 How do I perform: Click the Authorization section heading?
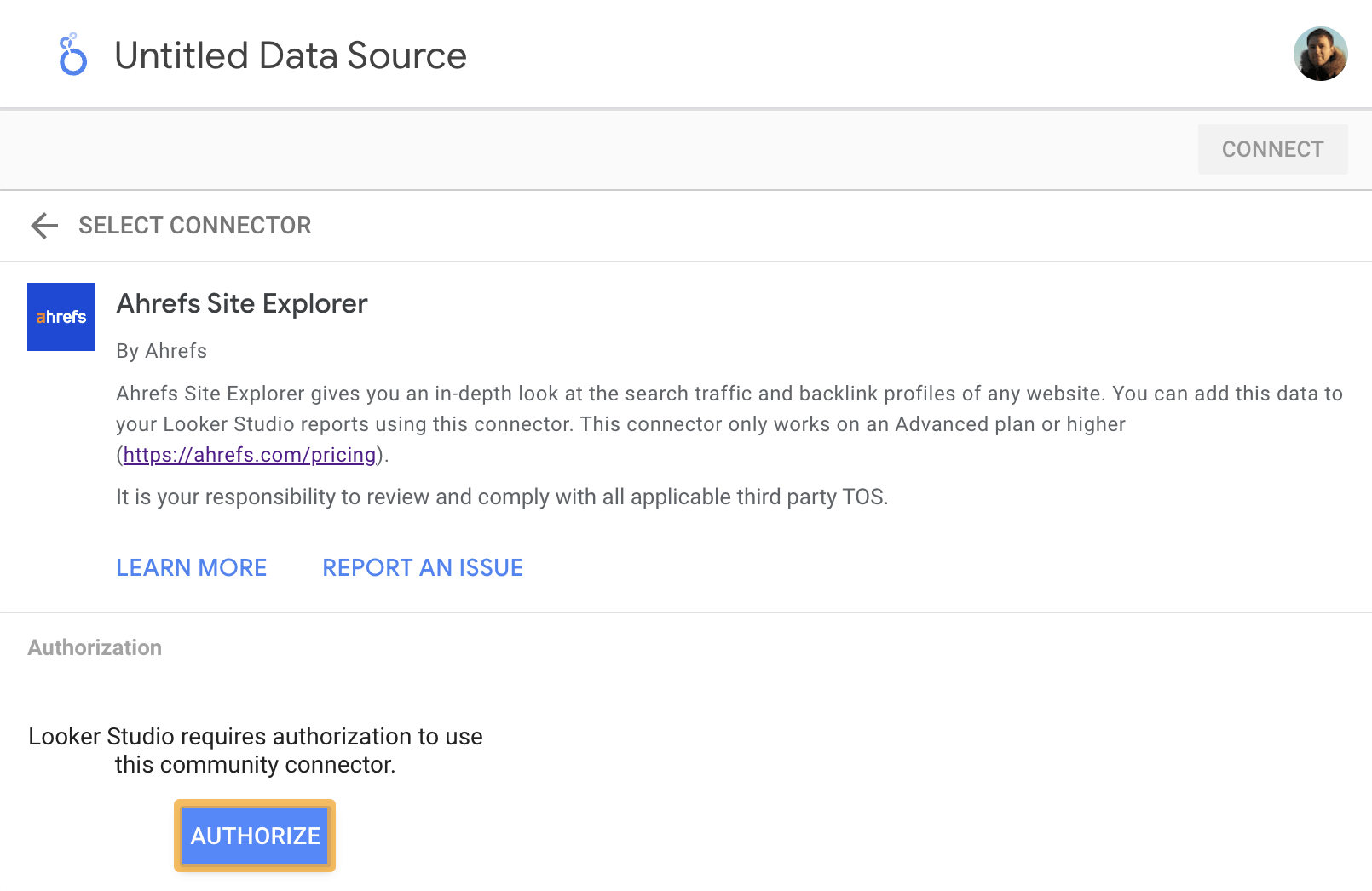coord(95,647)
